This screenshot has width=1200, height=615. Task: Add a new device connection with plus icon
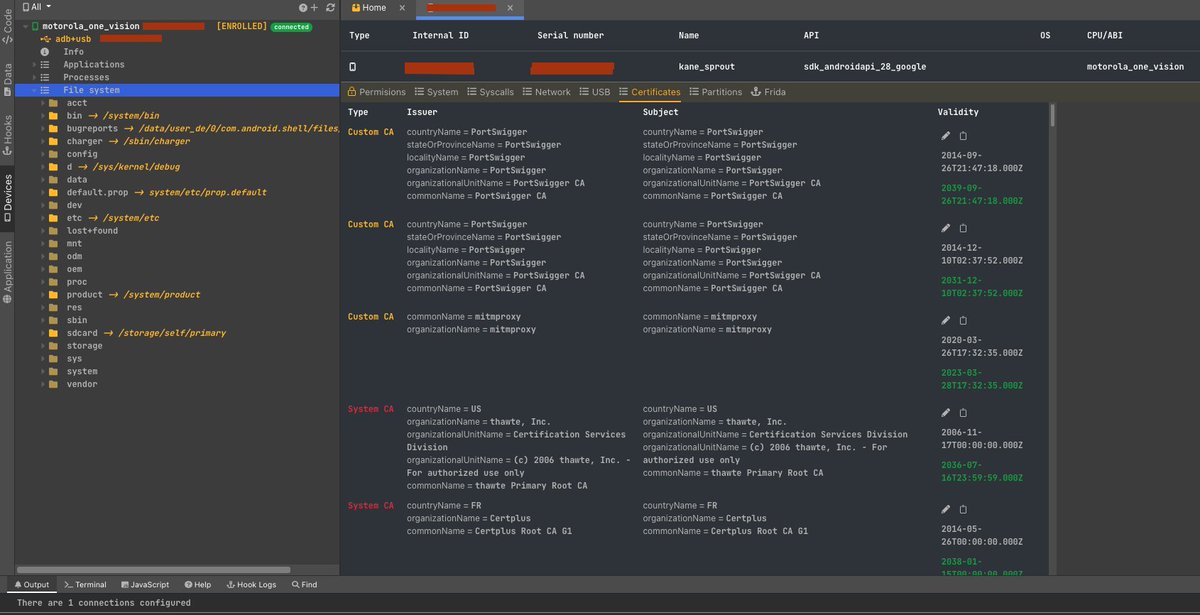point(313,7)
